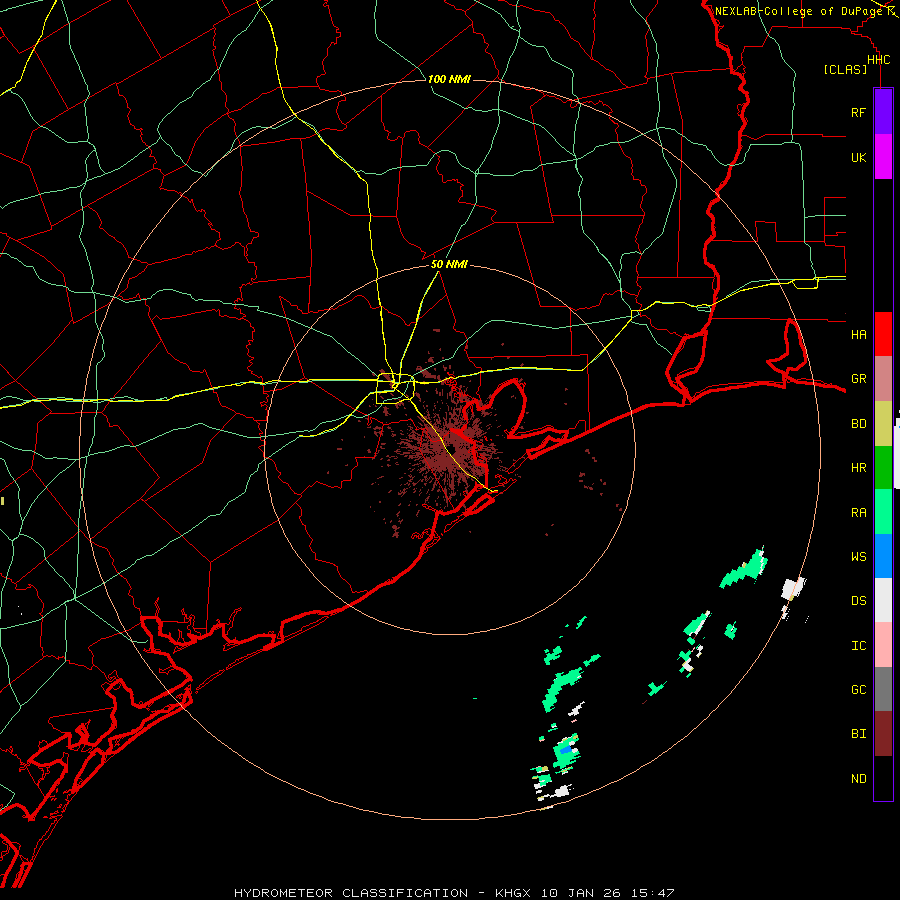Click the RF legend label

click(x=858, y=112)
